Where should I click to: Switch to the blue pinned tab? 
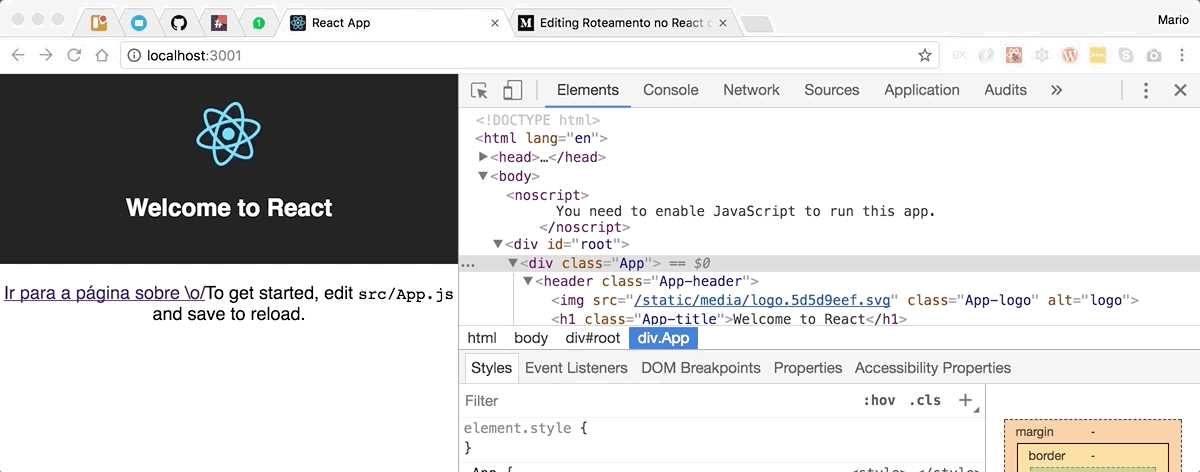(138, 22)
